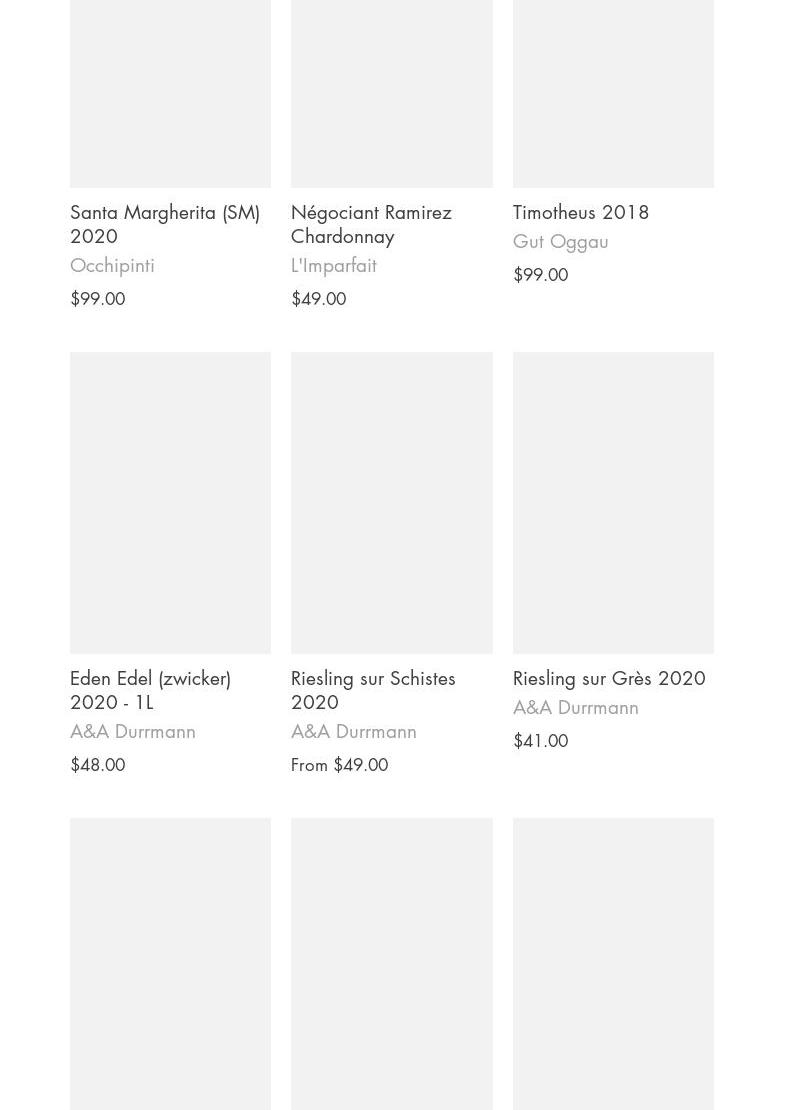Click the L'Imparfait producer name
Image resolution: width=785 pixels, height=1110 pixels.
coord(333,265)
